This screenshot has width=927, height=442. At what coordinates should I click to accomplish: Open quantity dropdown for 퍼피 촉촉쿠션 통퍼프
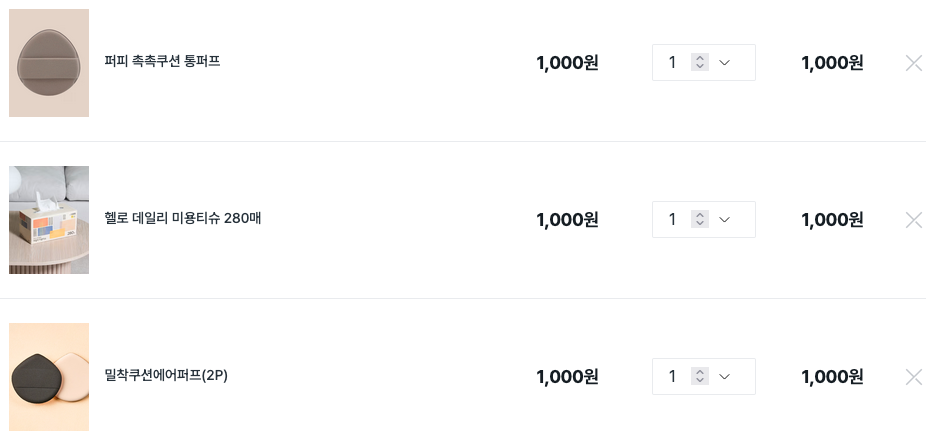pyautogui.click(x=725, y=63)
